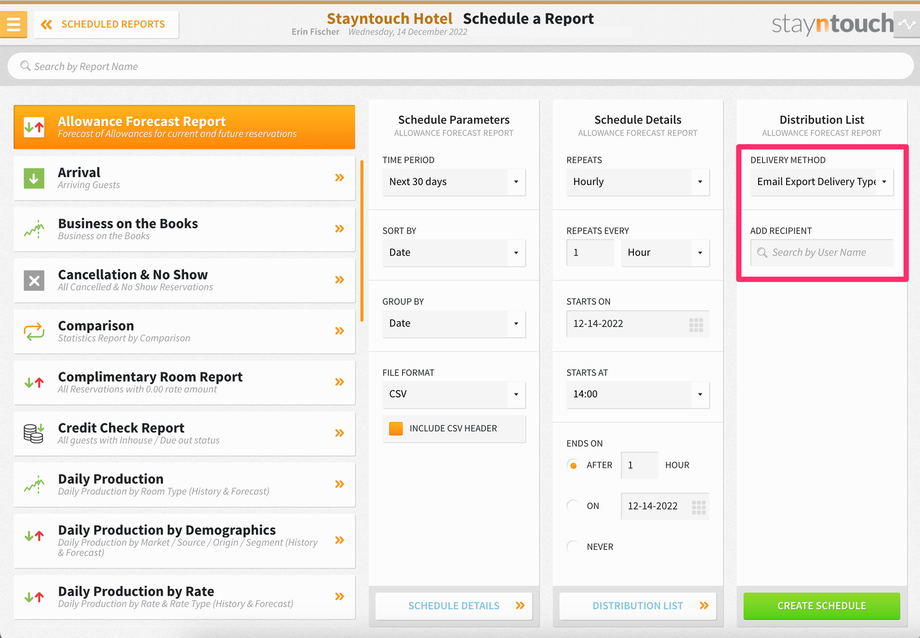Screen dimensions: 920x638
Task: Click the orange scrollbar beside report list
Action: [362, 241]
